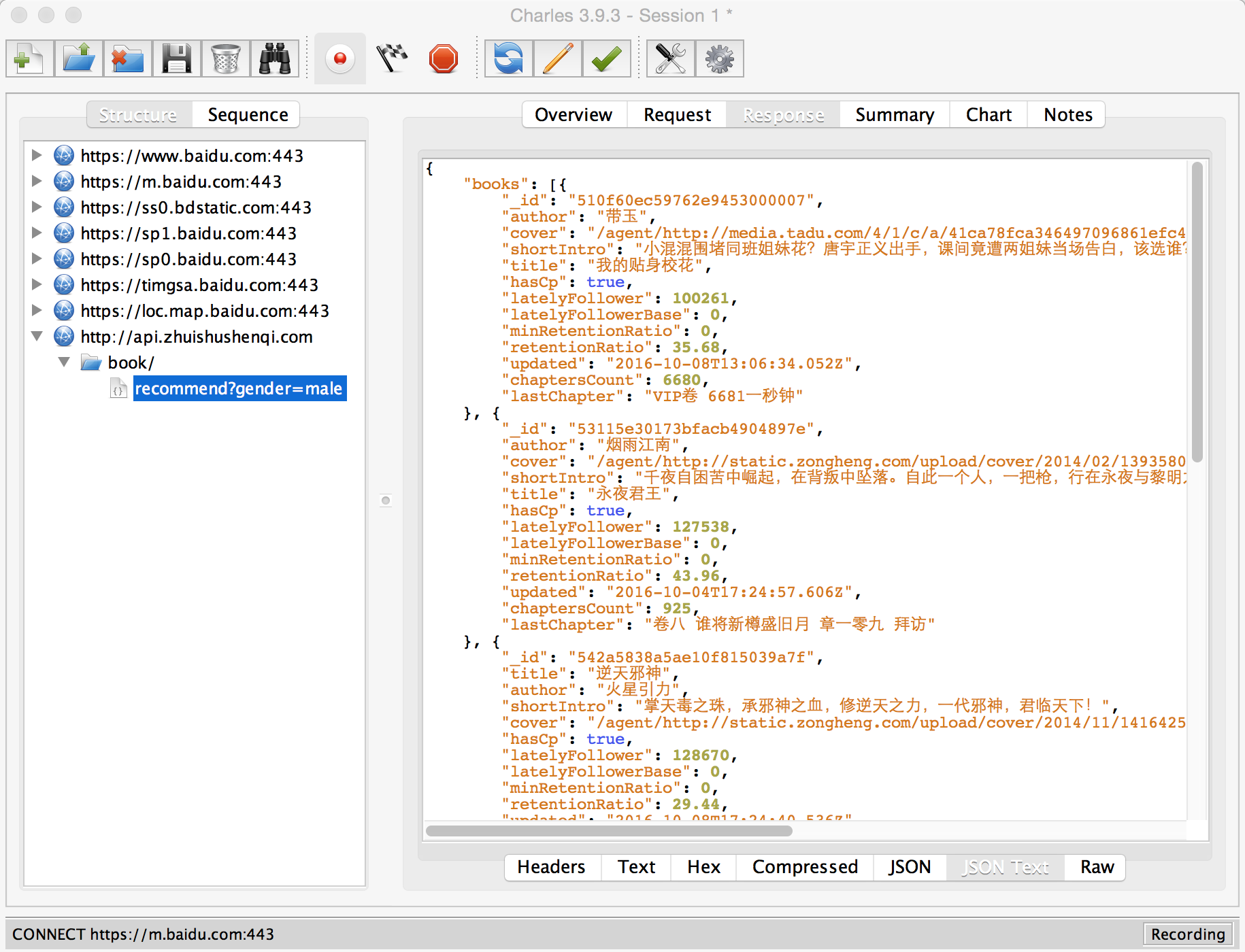
Task: Click the Save session floppy icon
Action: (177, 59)
